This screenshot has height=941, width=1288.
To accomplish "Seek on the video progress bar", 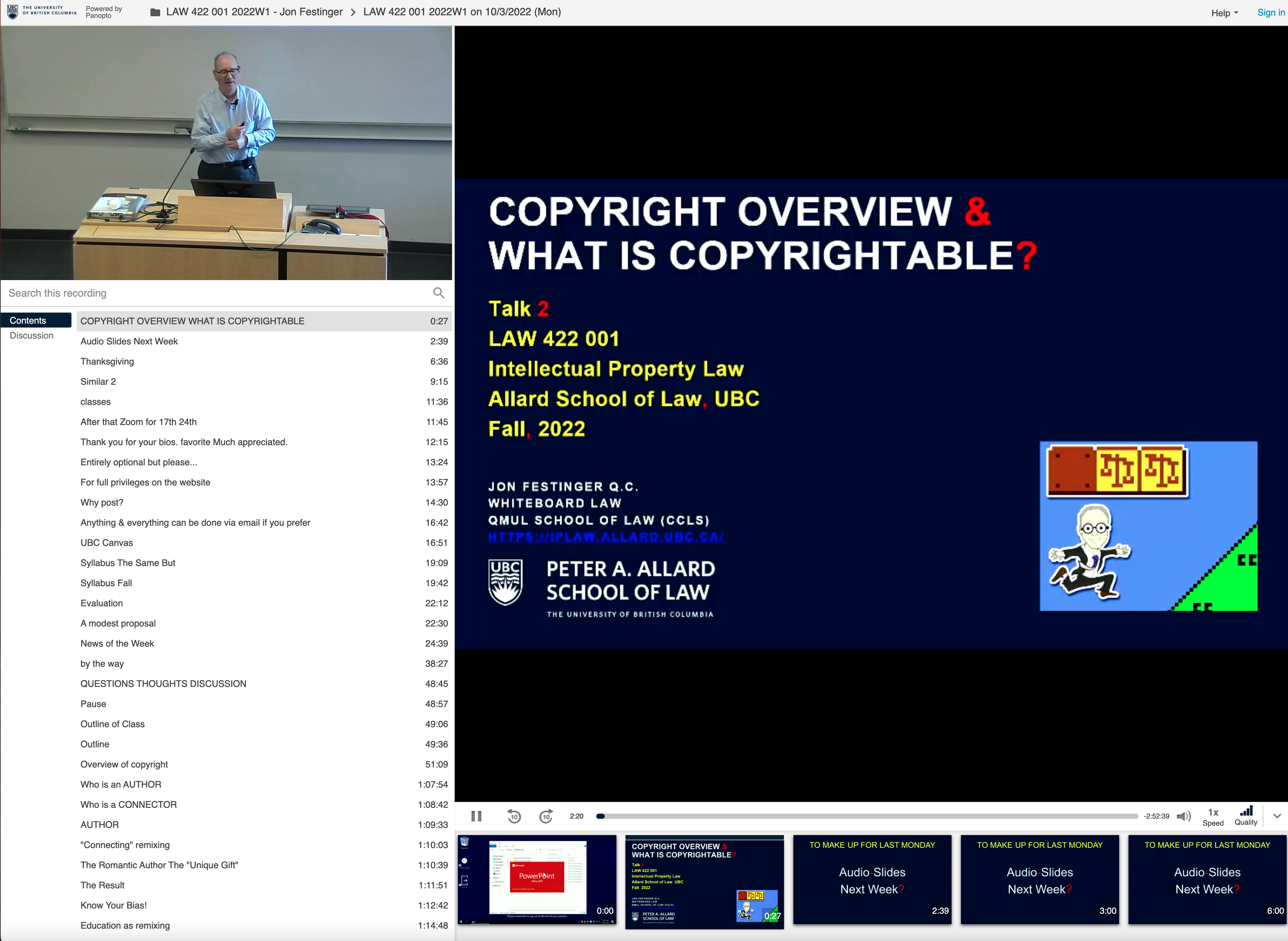I will point(867,816).
